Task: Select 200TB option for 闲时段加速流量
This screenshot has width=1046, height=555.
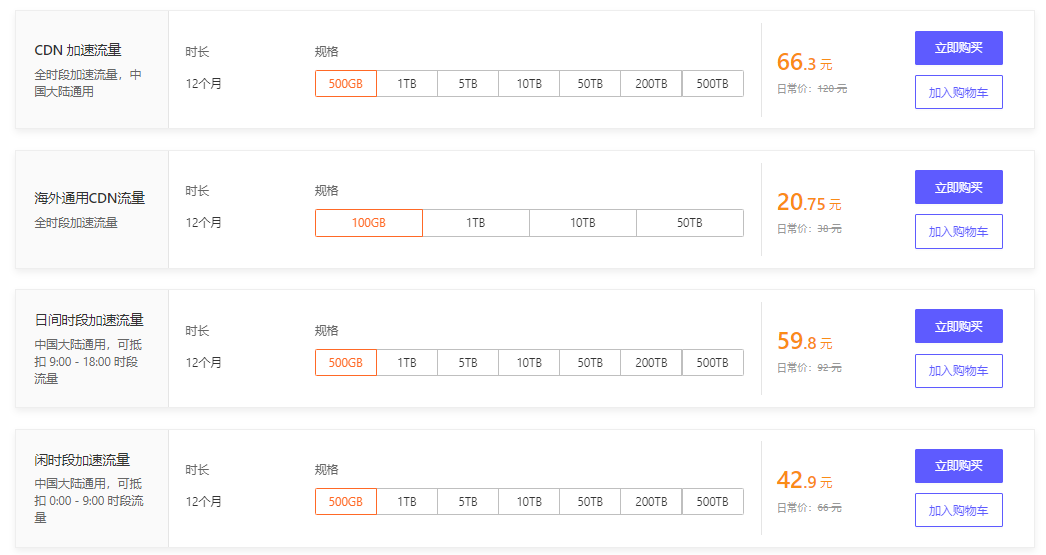Action: [651, 502]
